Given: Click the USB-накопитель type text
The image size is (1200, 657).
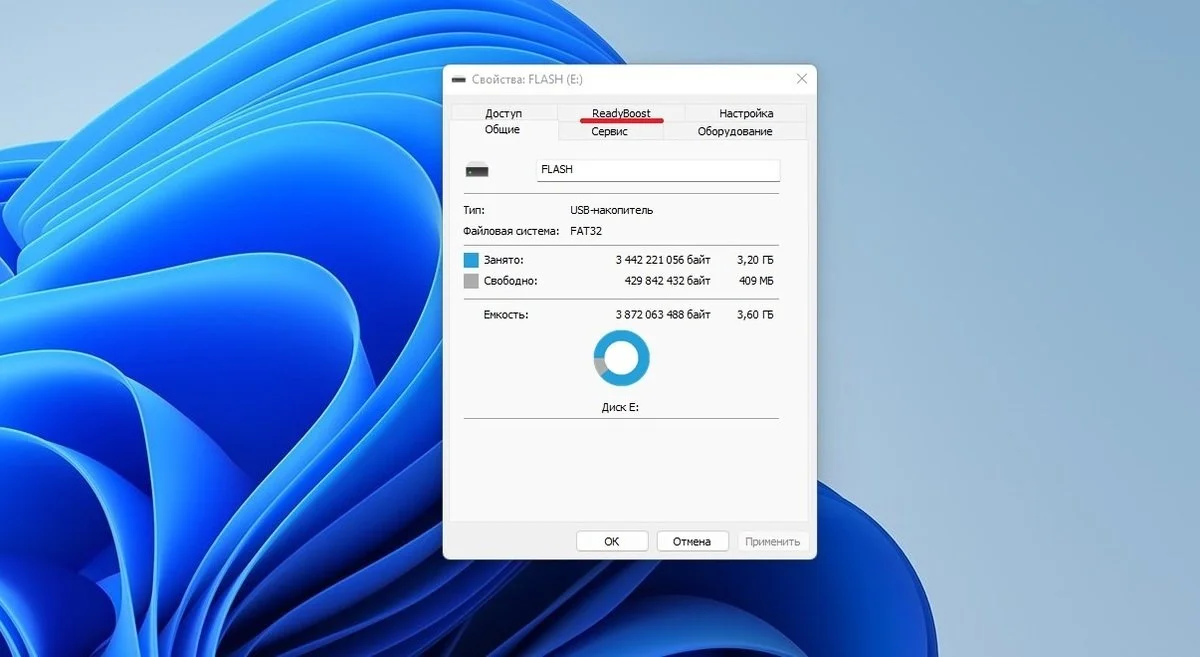Looking at the screenshot, I should pyautogui.click(x=611, y=210).
